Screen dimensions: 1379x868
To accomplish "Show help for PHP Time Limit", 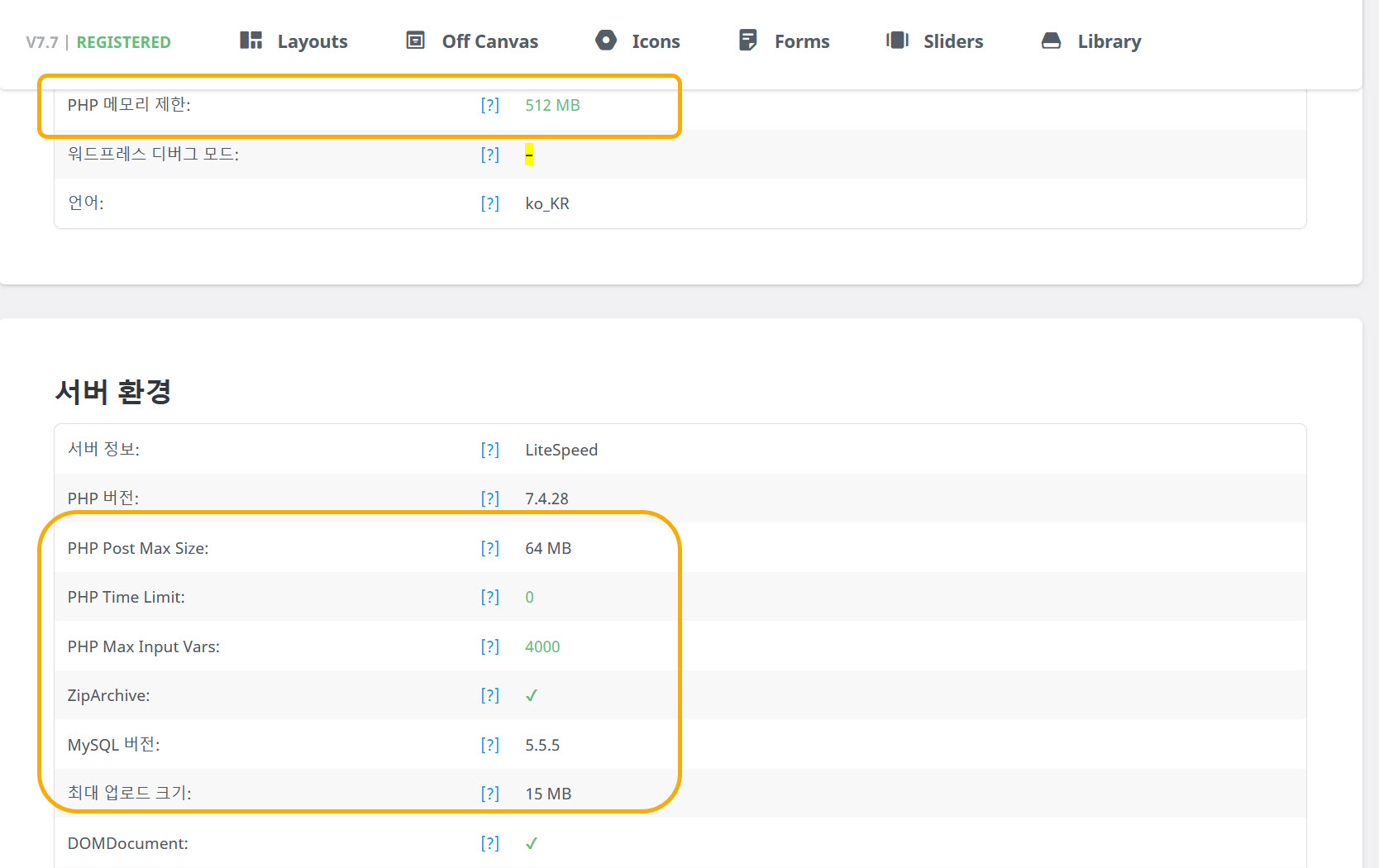I will tap(490, 597).
